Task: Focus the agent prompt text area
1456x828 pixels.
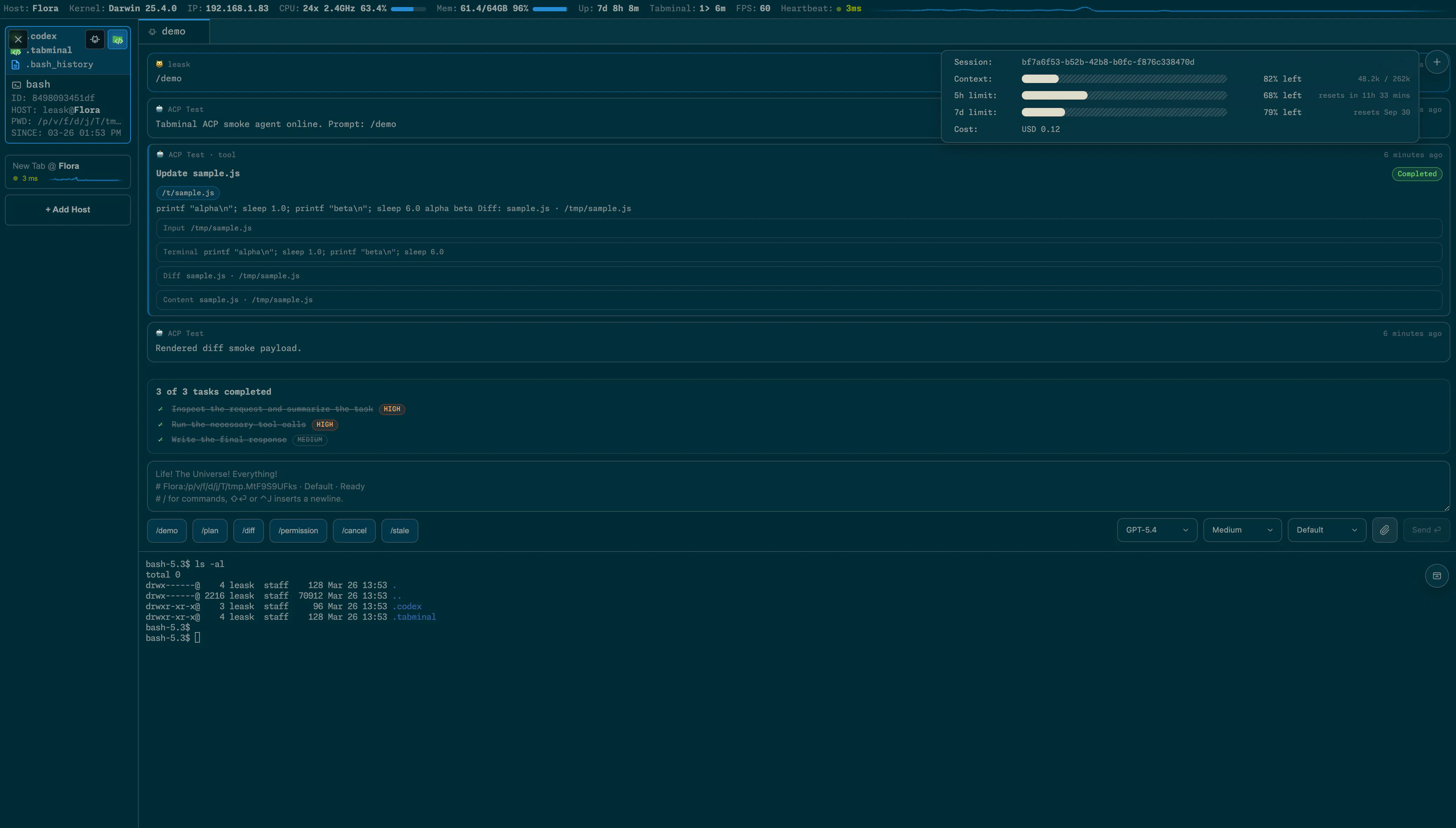Action: pyautogui.click(x=798, y=486)
